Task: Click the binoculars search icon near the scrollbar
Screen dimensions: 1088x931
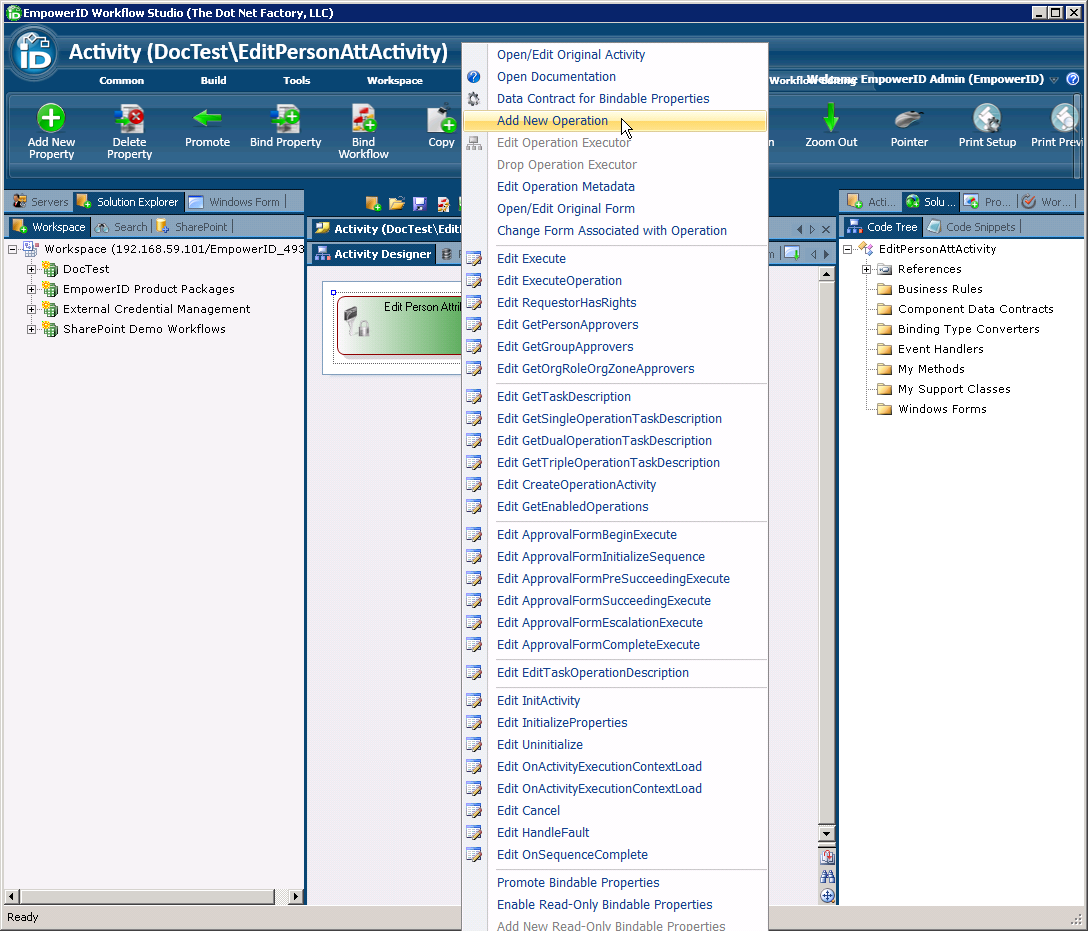Action: click(825, 876)
